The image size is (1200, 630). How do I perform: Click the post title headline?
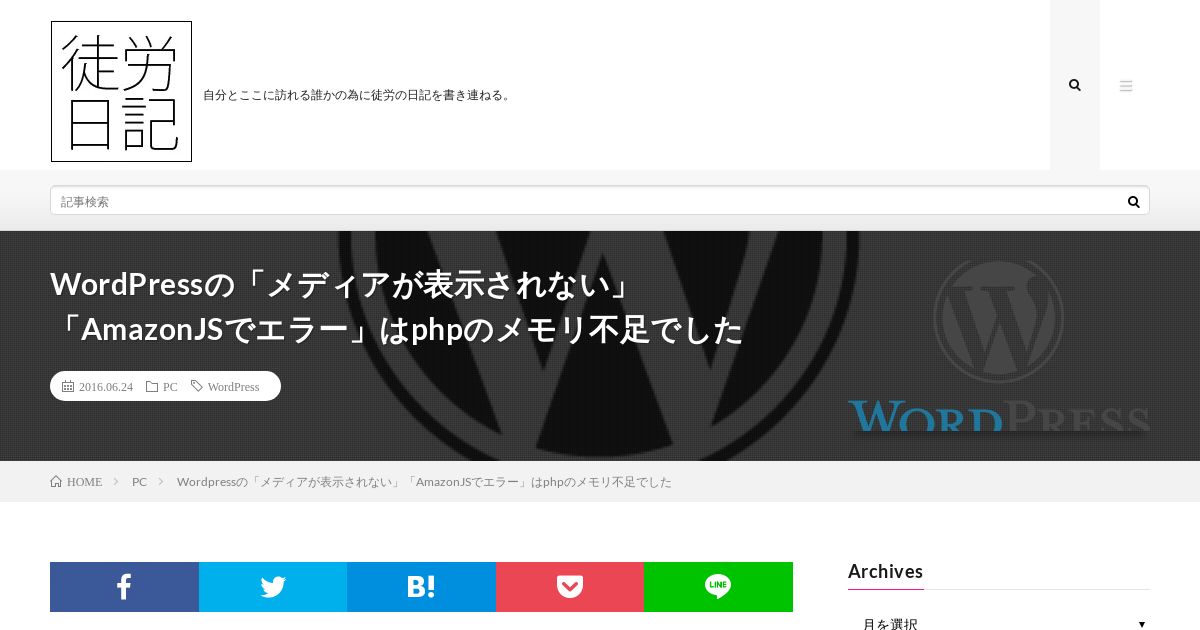[x=397, y=307]
